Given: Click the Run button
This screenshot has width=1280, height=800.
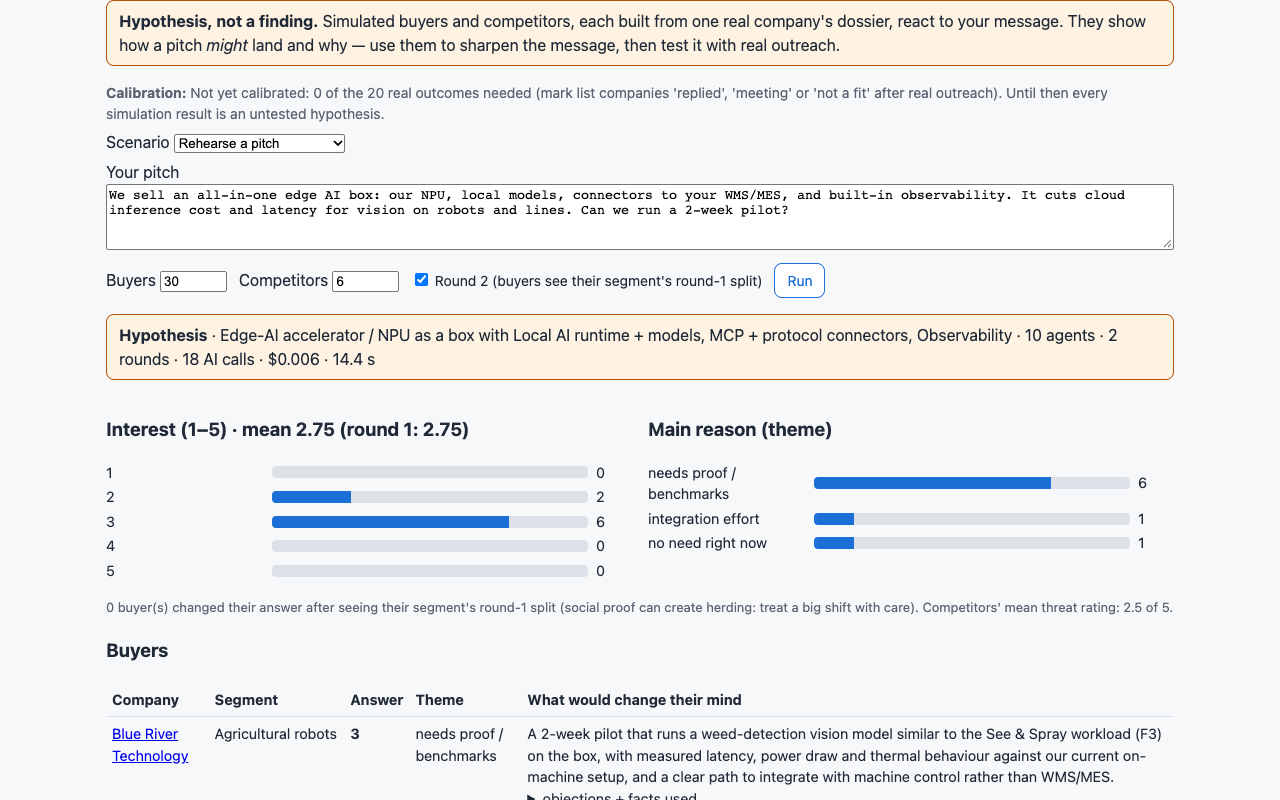Looking at the screenshot, I should pyautogui.click(x=799, y=281).
